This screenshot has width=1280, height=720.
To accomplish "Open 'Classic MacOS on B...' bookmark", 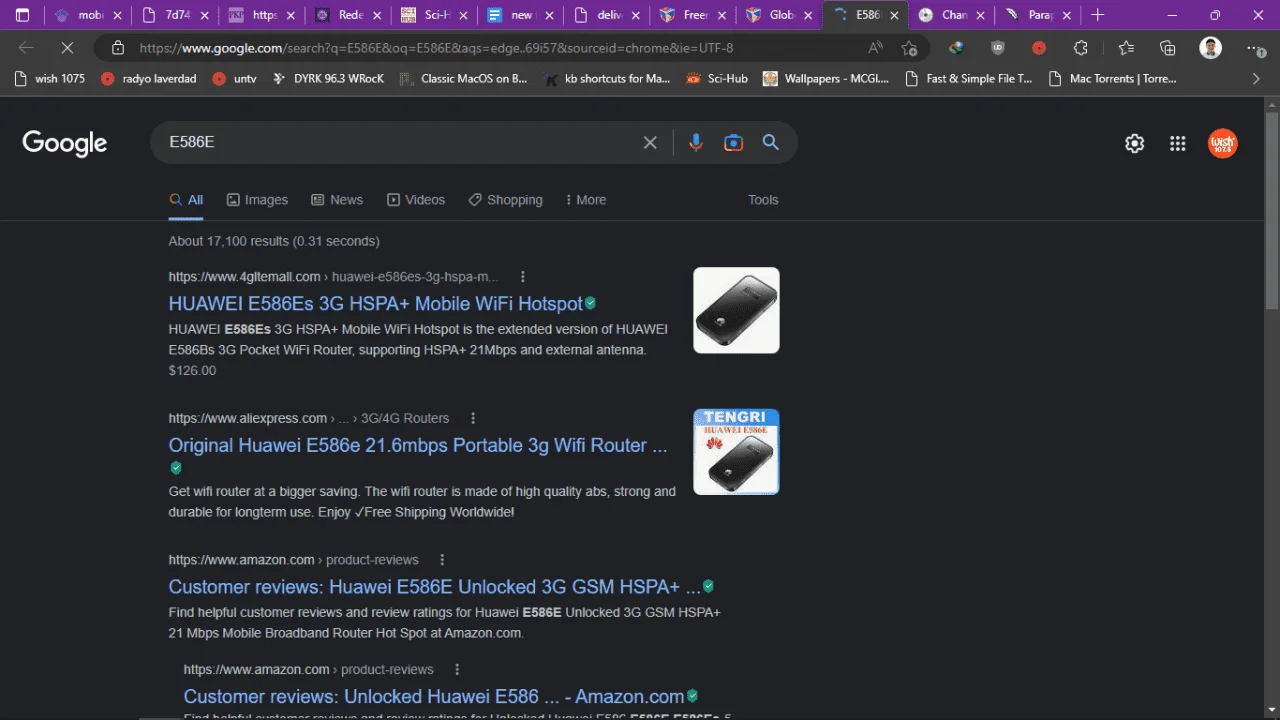I will [x=462, y=78].
